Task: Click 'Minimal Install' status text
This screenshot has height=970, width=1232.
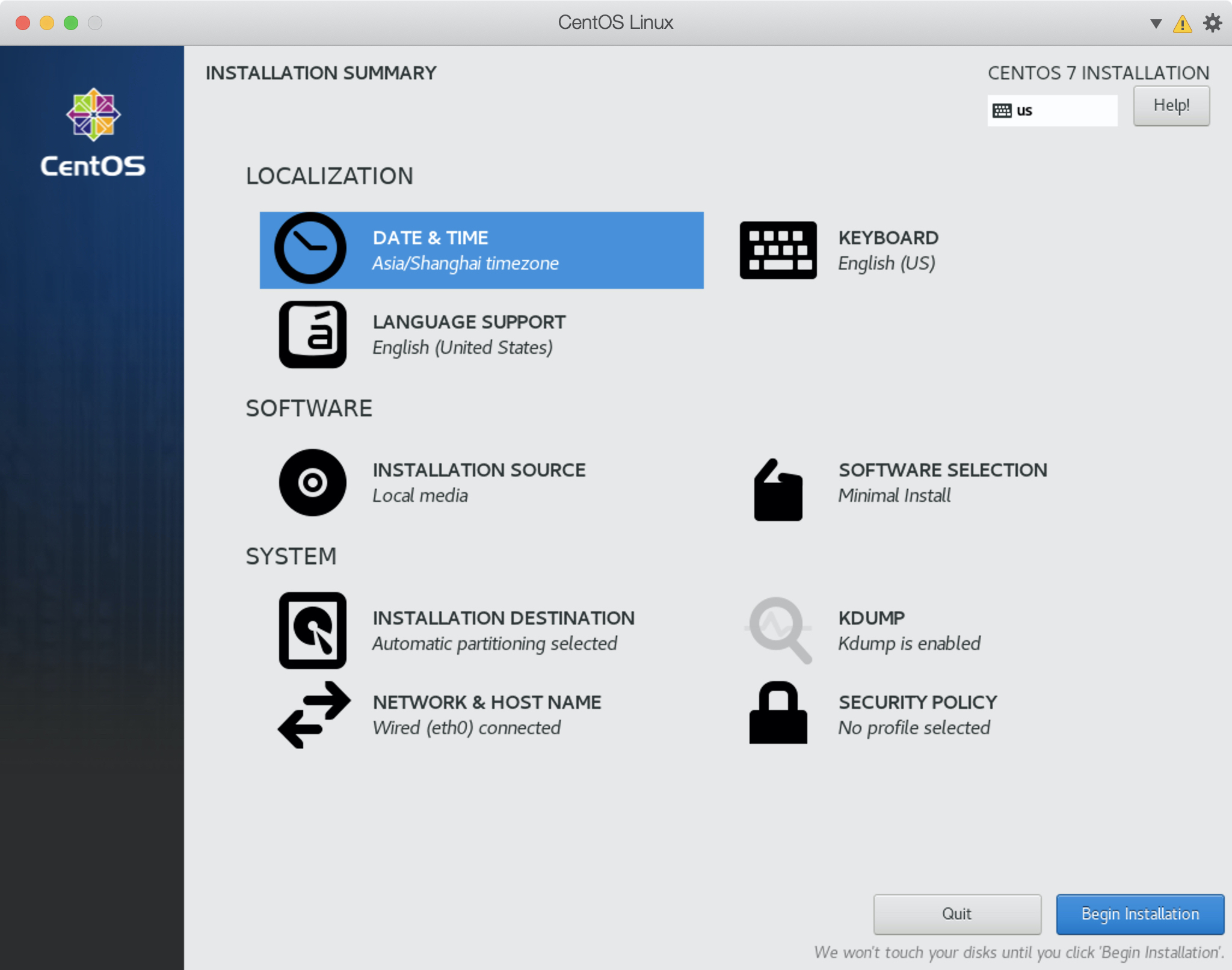Action: coord(894,496)
